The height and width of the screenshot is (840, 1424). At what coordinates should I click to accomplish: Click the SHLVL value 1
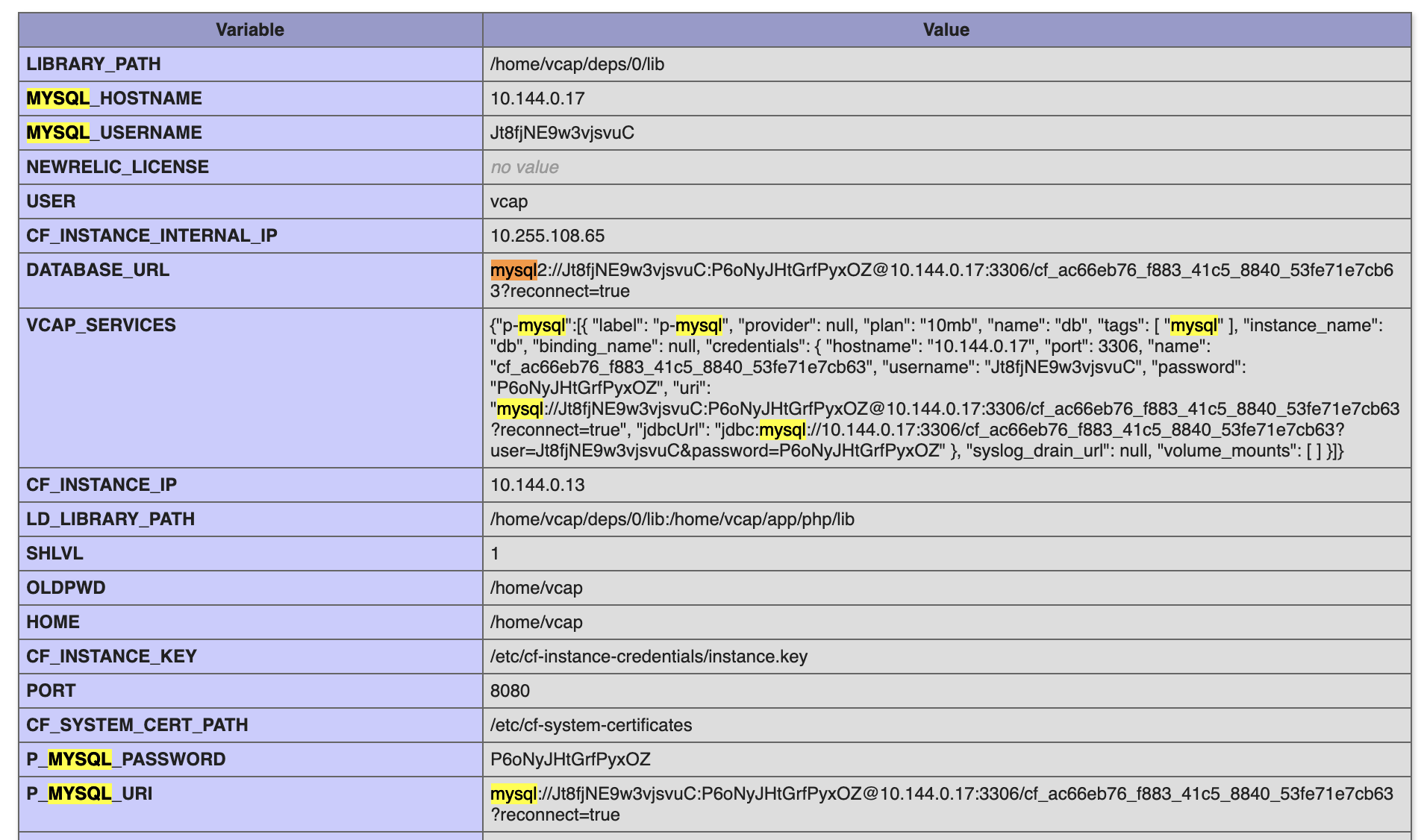coord(495,554)
